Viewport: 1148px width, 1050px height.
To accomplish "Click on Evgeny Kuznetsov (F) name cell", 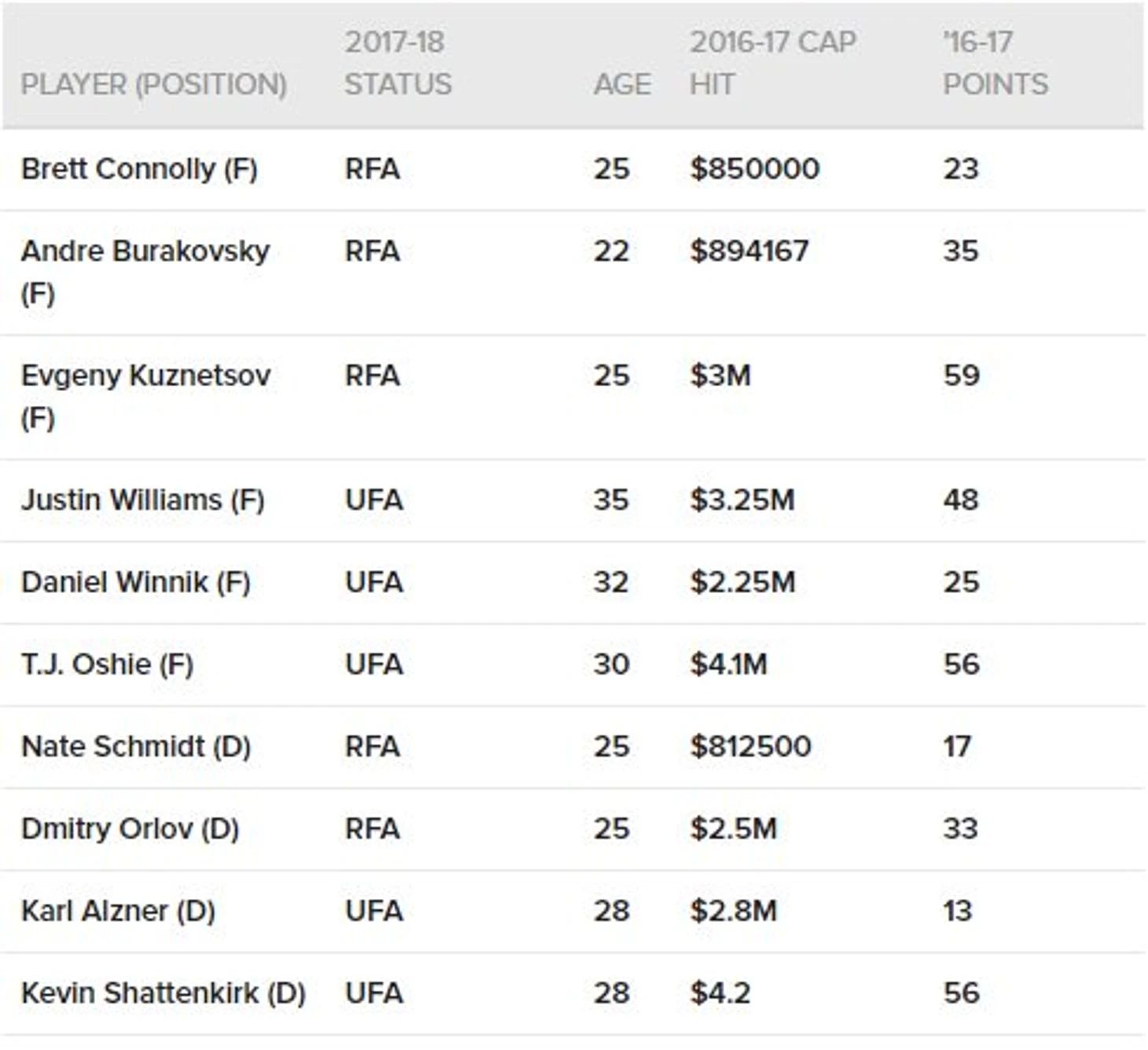I will click(145, 396).
